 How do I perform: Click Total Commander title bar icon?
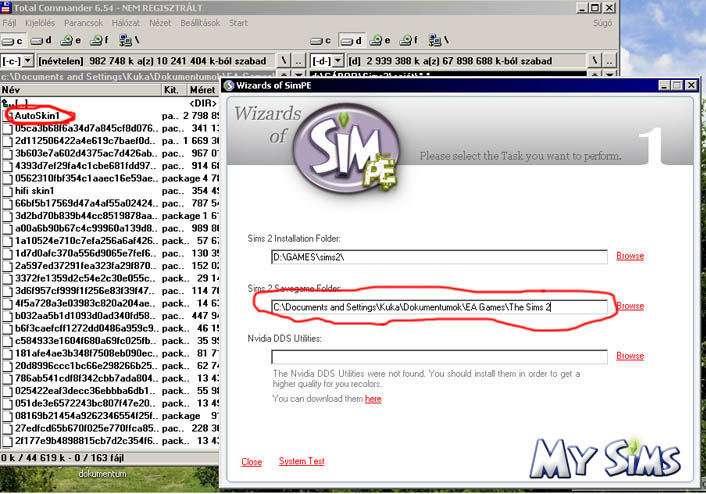coord(5,7)
